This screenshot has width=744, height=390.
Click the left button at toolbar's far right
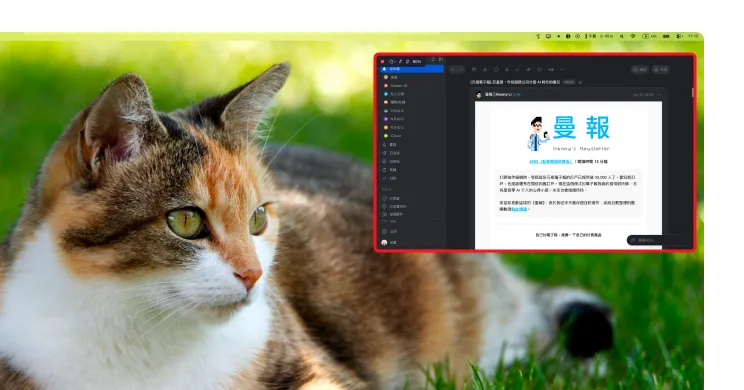click(x=640, y=70)
